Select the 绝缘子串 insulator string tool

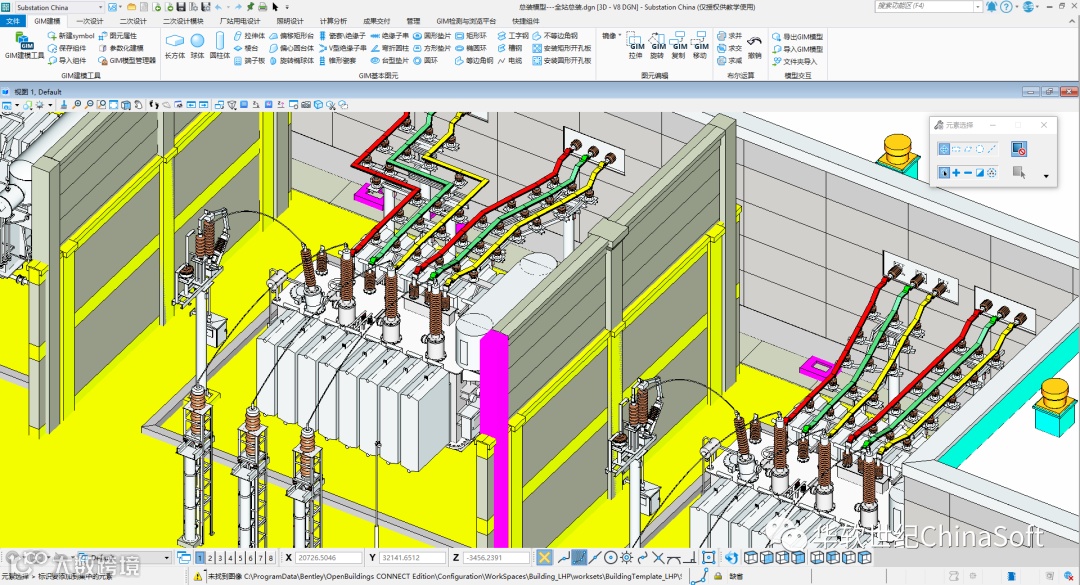pos(389,36)
